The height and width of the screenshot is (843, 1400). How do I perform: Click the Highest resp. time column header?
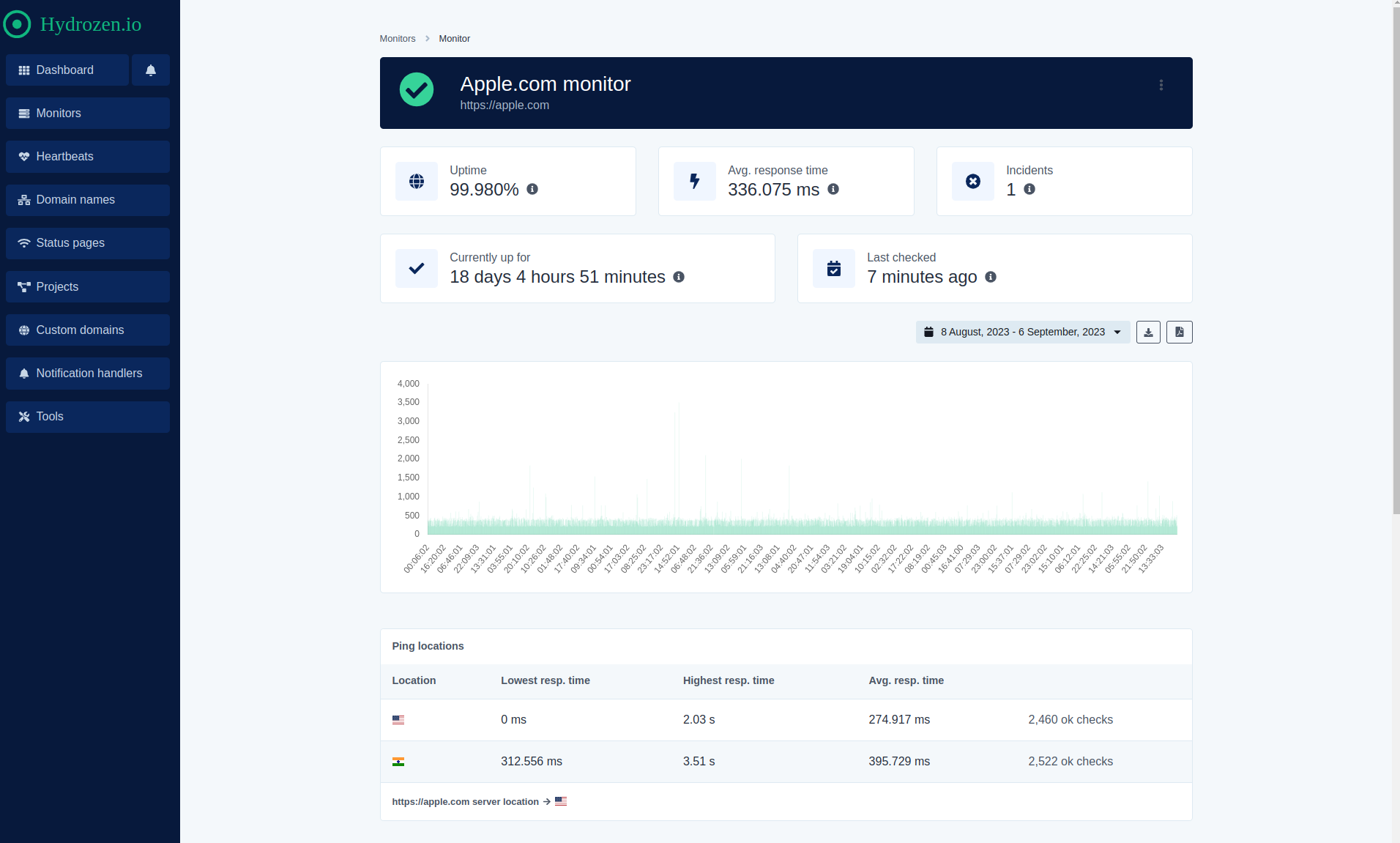tap(729, 680)
